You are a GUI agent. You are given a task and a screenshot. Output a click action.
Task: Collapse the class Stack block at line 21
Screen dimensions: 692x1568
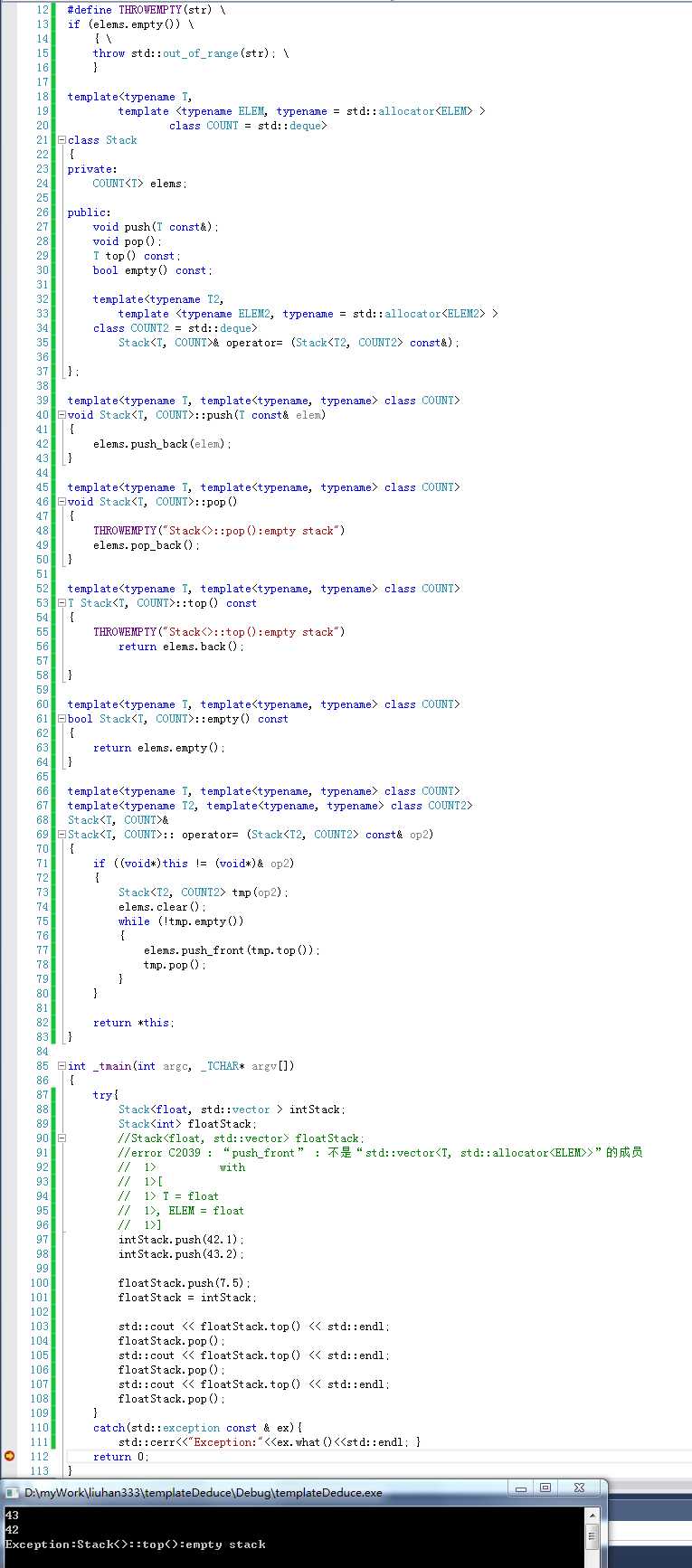[x=62, y=140]
